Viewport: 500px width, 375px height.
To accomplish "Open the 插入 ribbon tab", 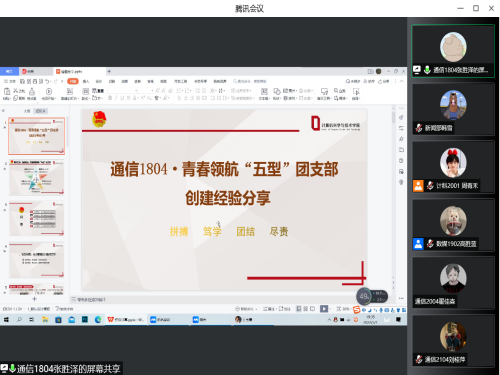I will [x=86, y=81].
